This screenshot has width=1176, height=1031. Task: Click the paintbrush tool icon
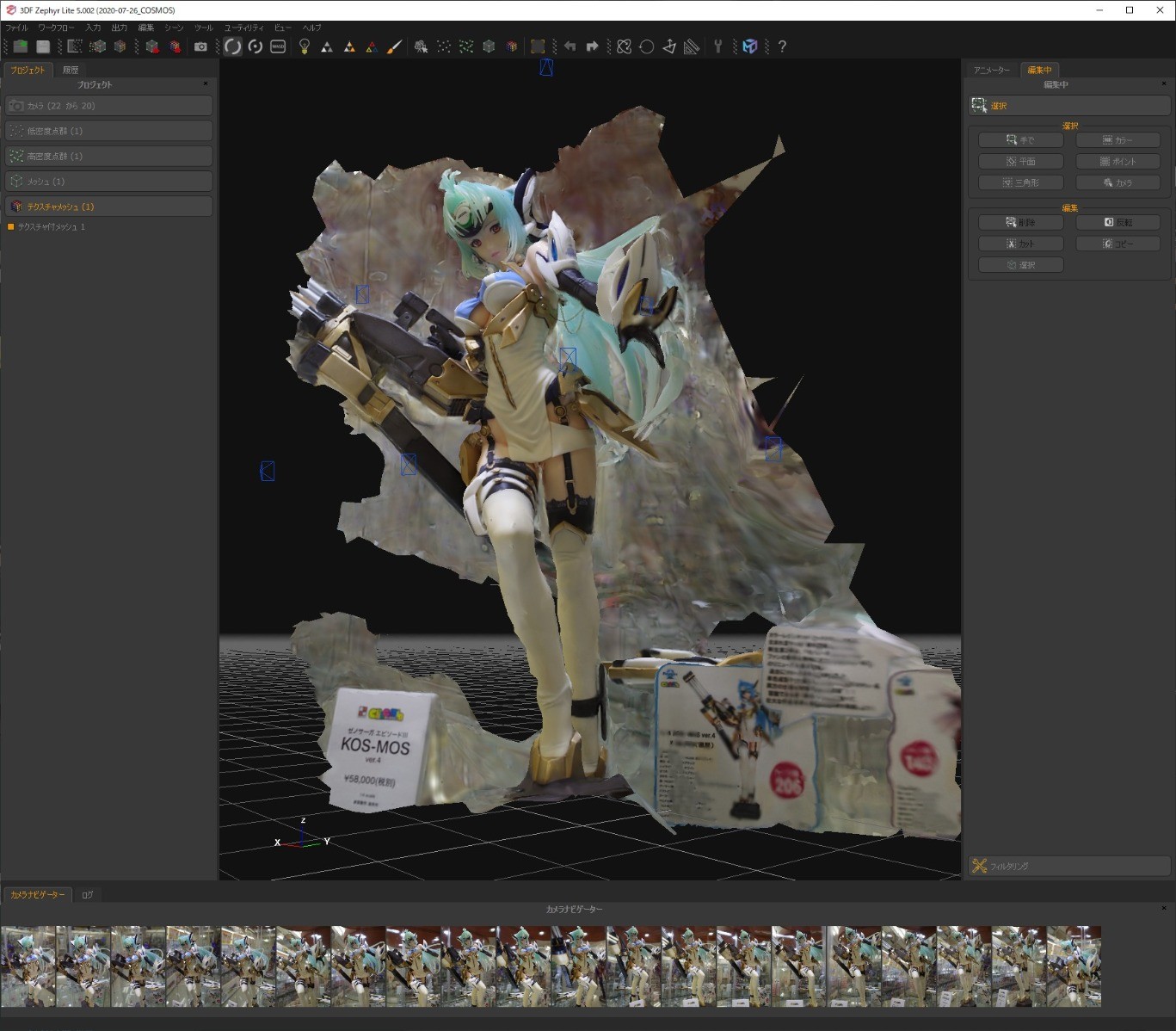tap(394, 46)
